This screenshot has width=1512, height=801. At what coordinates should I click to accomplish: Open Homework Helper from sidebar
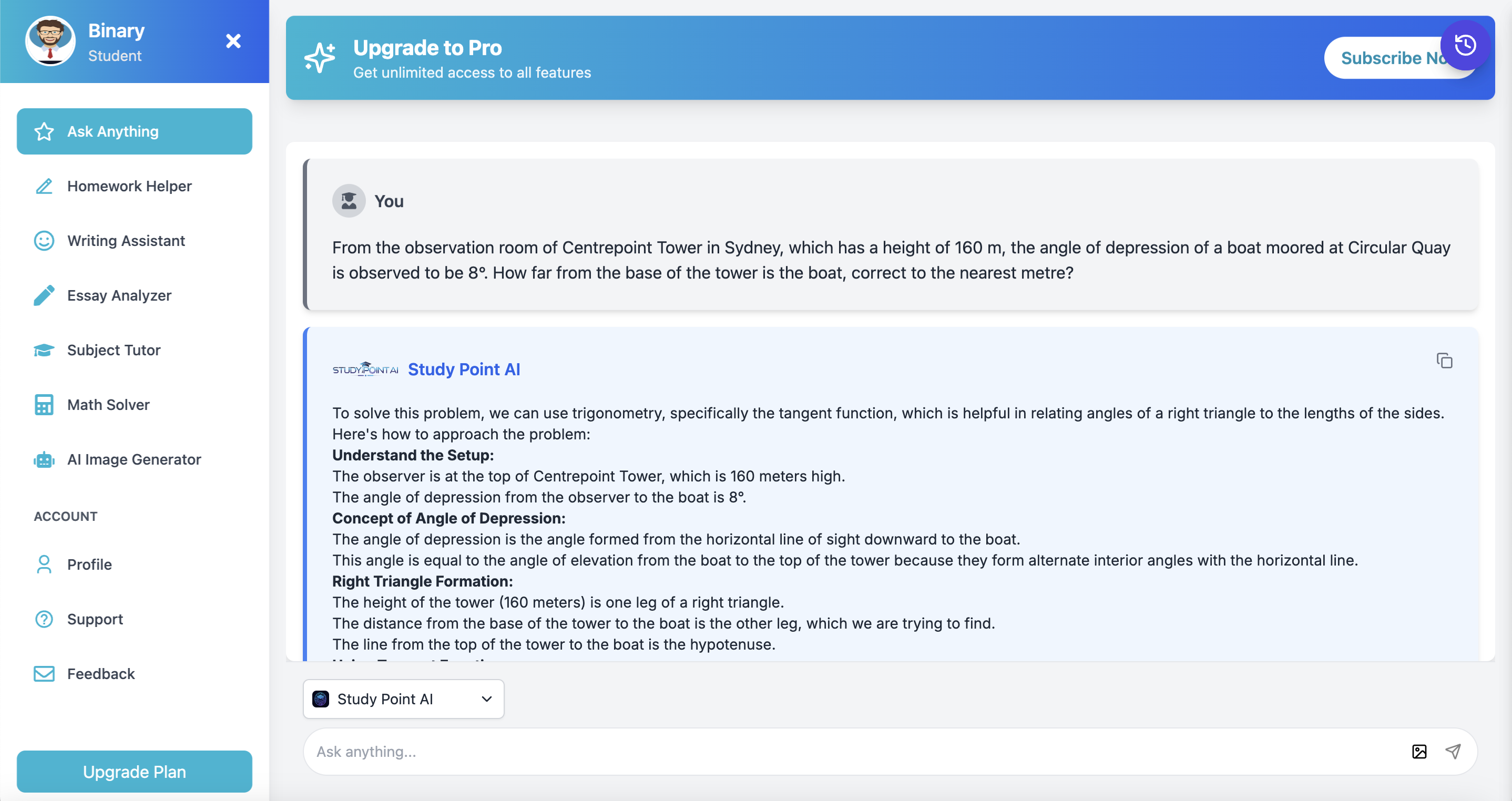(x=129, y=186)
